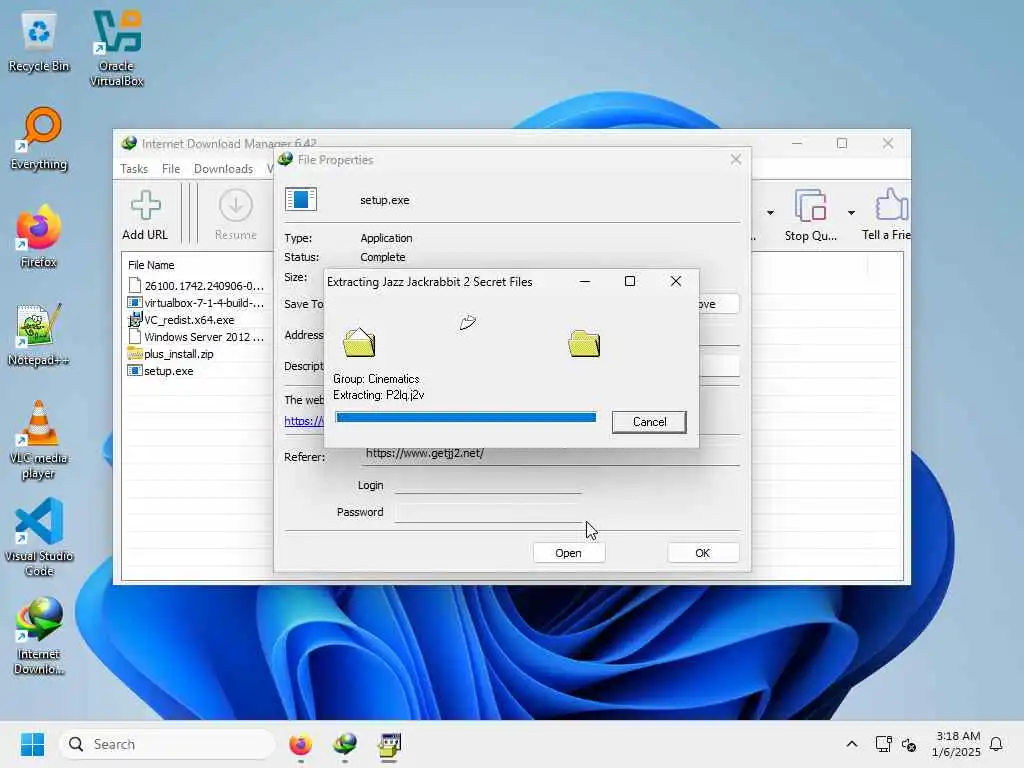Open Internet Download Manager desktop shortcut
The image size is (1024, 768).
(x=39, y=635)
